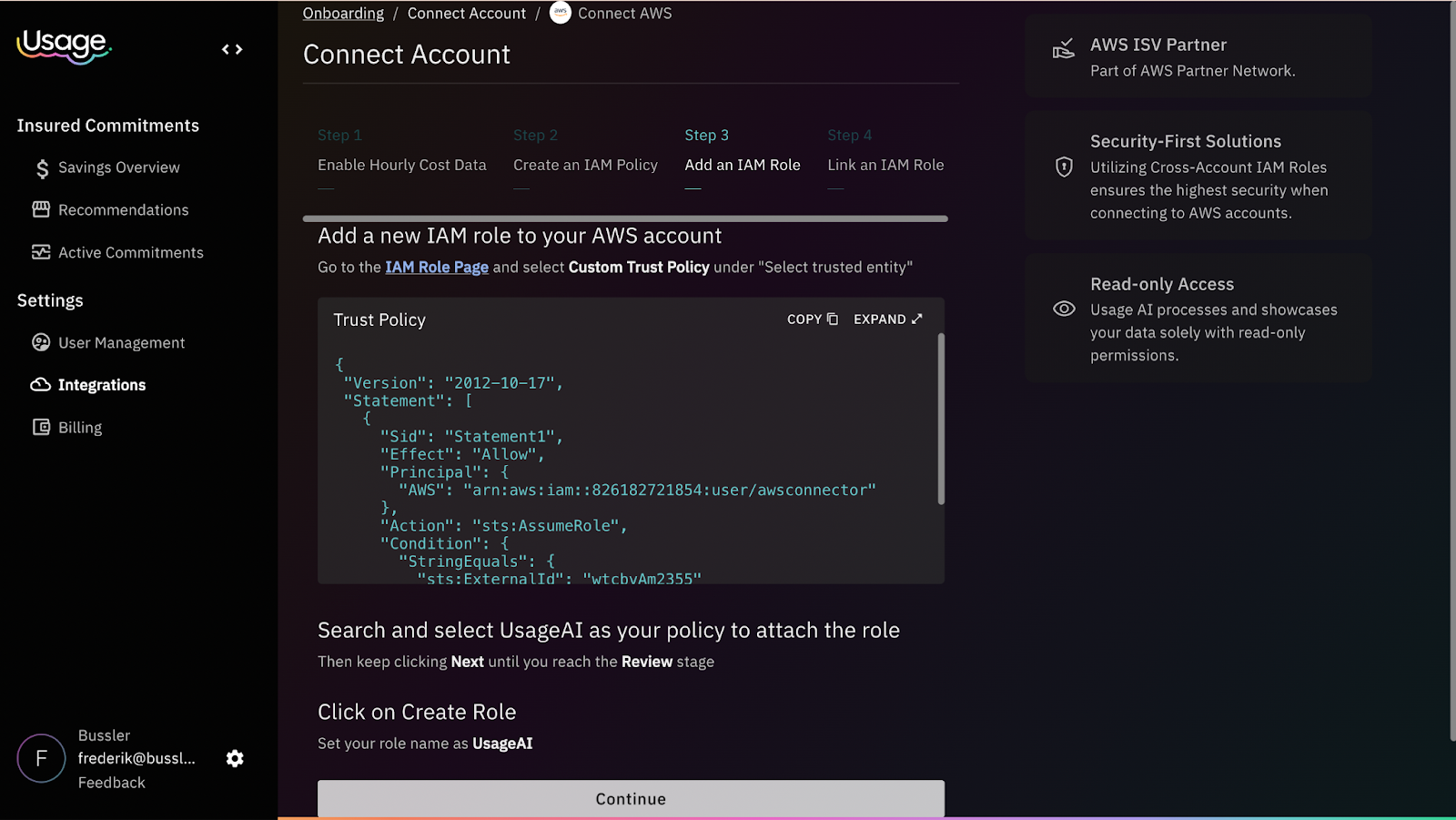Click the AWS principal ARN line

pyautogui.click(x=637, y=490)
